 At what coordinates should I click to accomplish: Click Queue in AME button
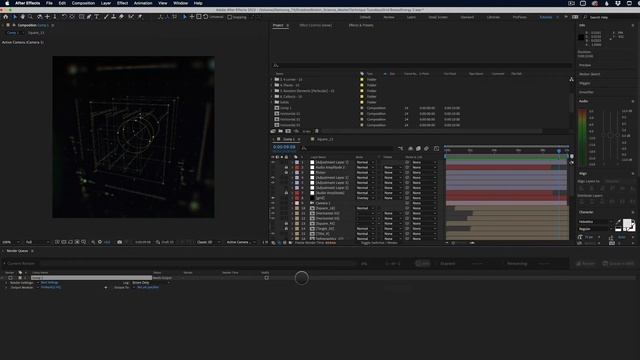618,264
